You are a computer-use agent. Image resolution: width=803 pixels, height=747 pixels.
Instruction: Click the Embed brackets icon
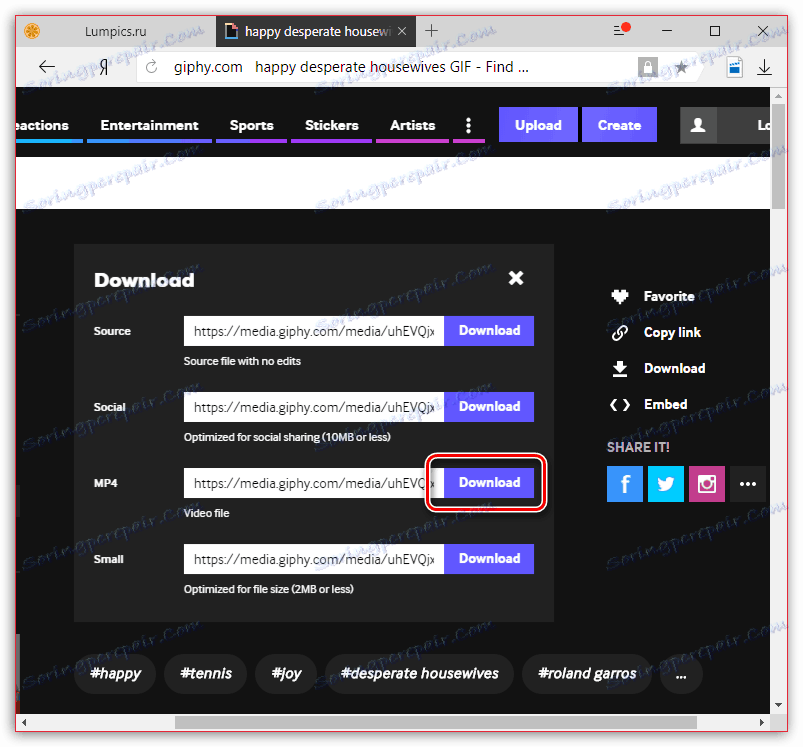coord(620,404)
